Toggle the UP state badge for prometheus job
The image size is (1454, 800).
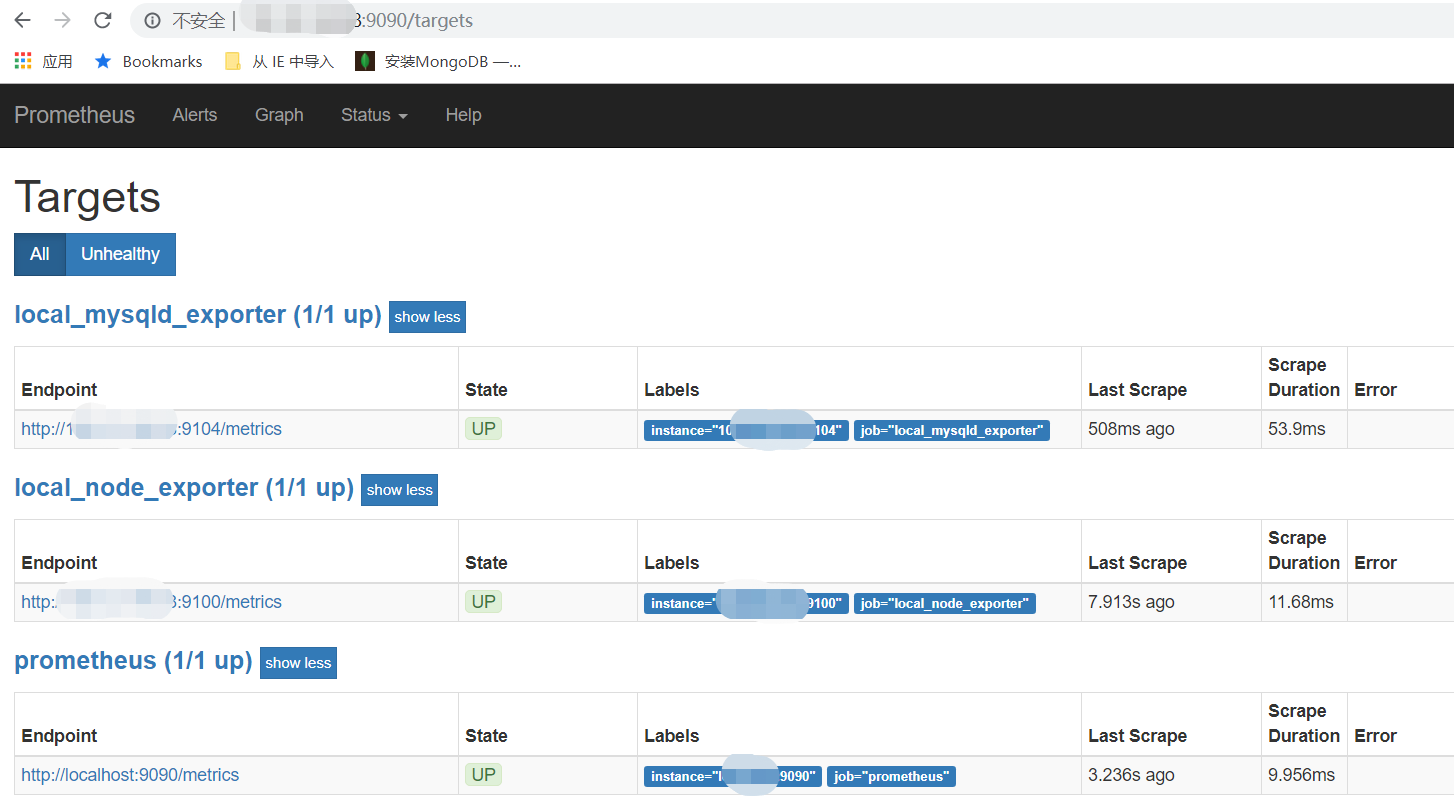[483, 775]
